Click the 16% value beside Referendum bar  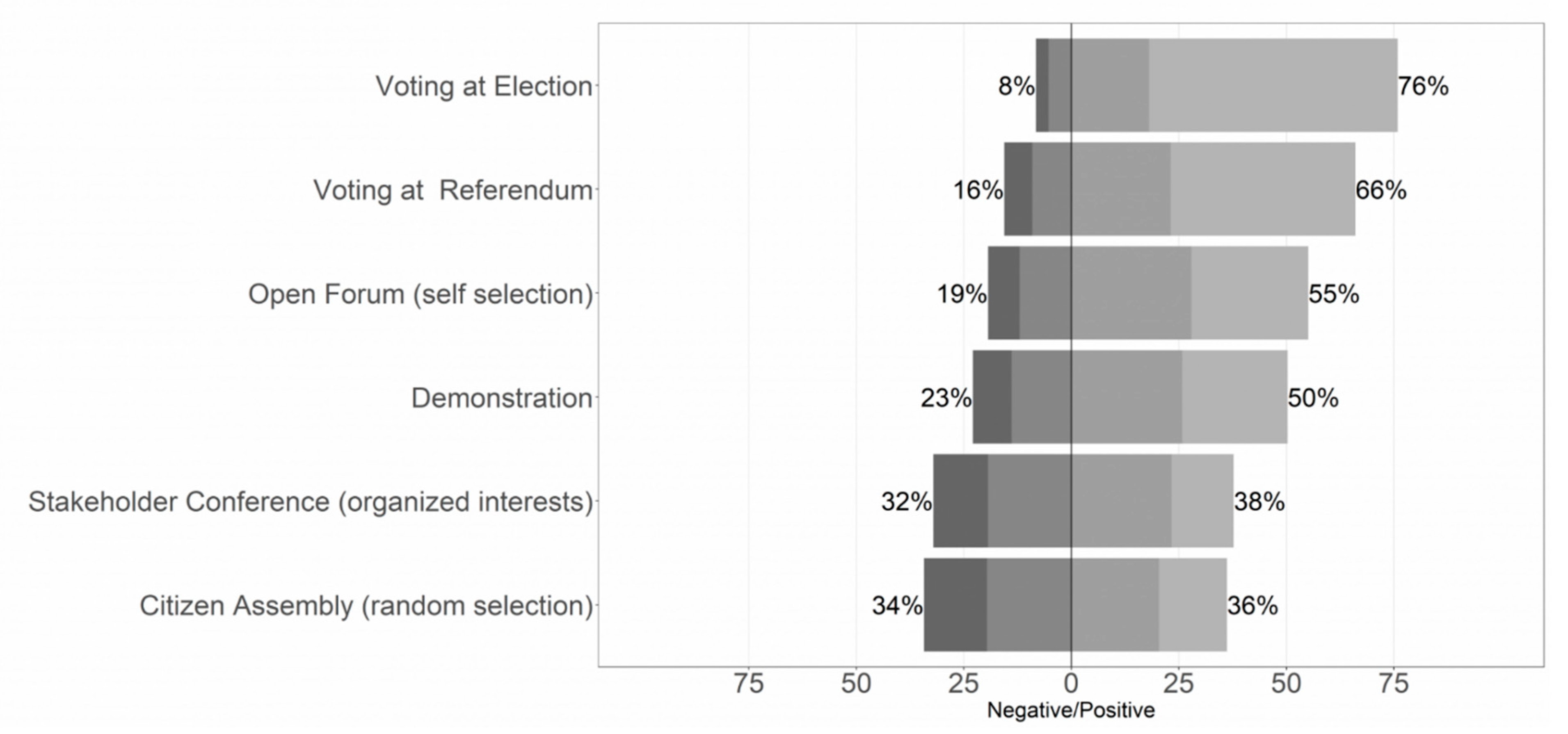pyautogui.click(x=978, y=191)
